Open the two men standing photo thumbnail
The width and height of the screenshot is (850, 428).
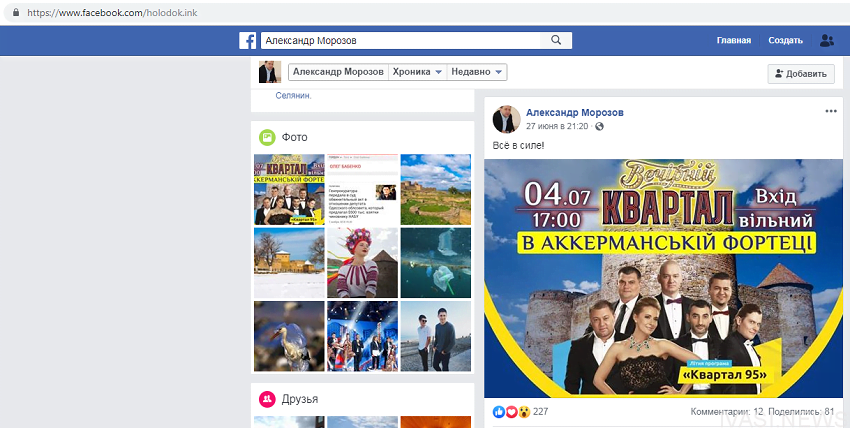(x=436, y=336)
